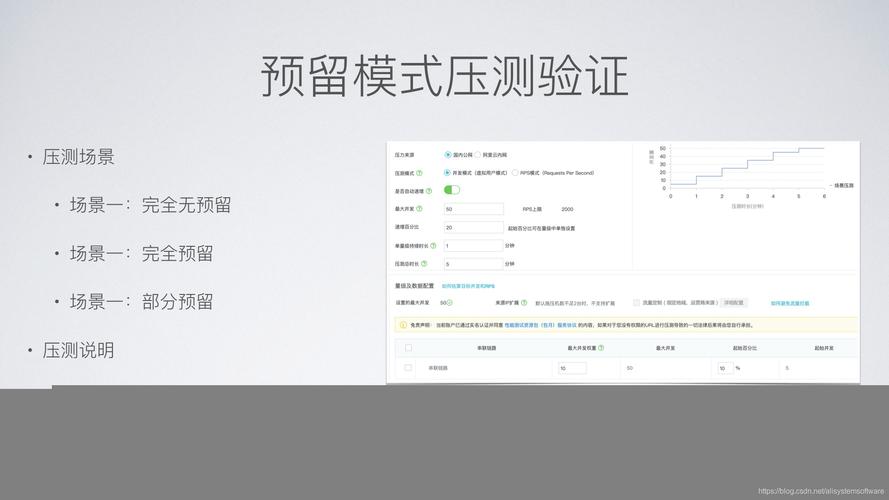Click the 压测总时长 input showing 5
889x500 pixels.
pyautogui.click(x=473, y=264)
